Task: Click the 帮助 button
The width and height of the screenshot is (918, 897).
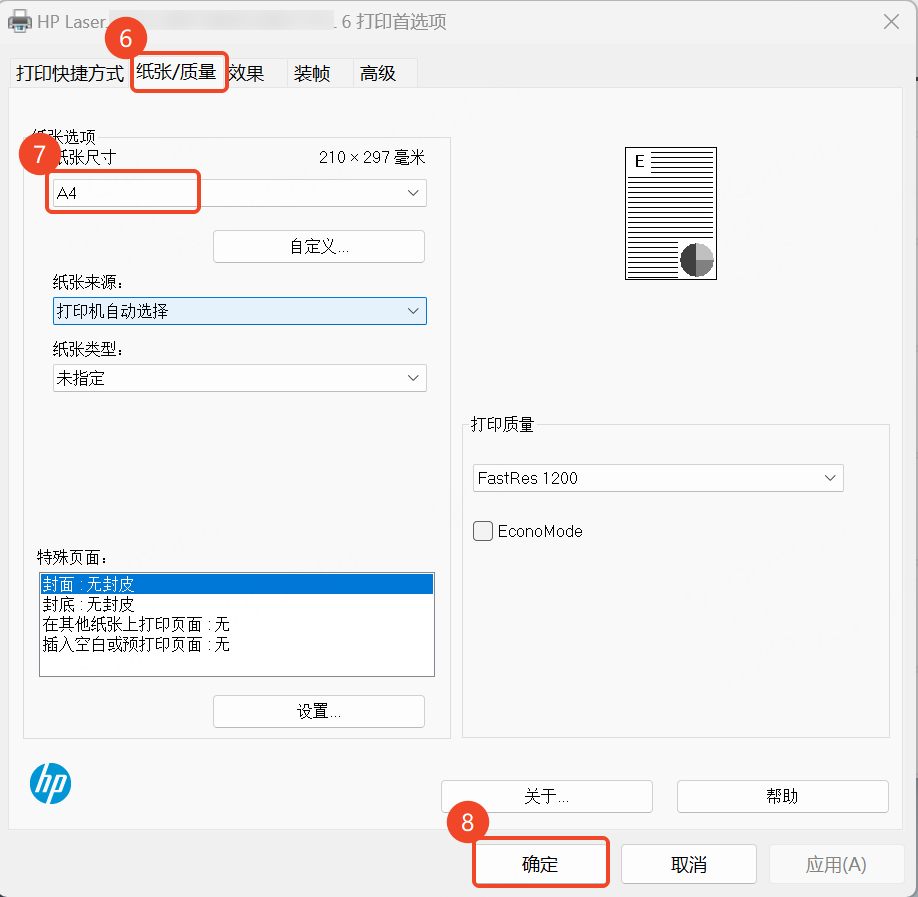Action: (x=783, y=796)
